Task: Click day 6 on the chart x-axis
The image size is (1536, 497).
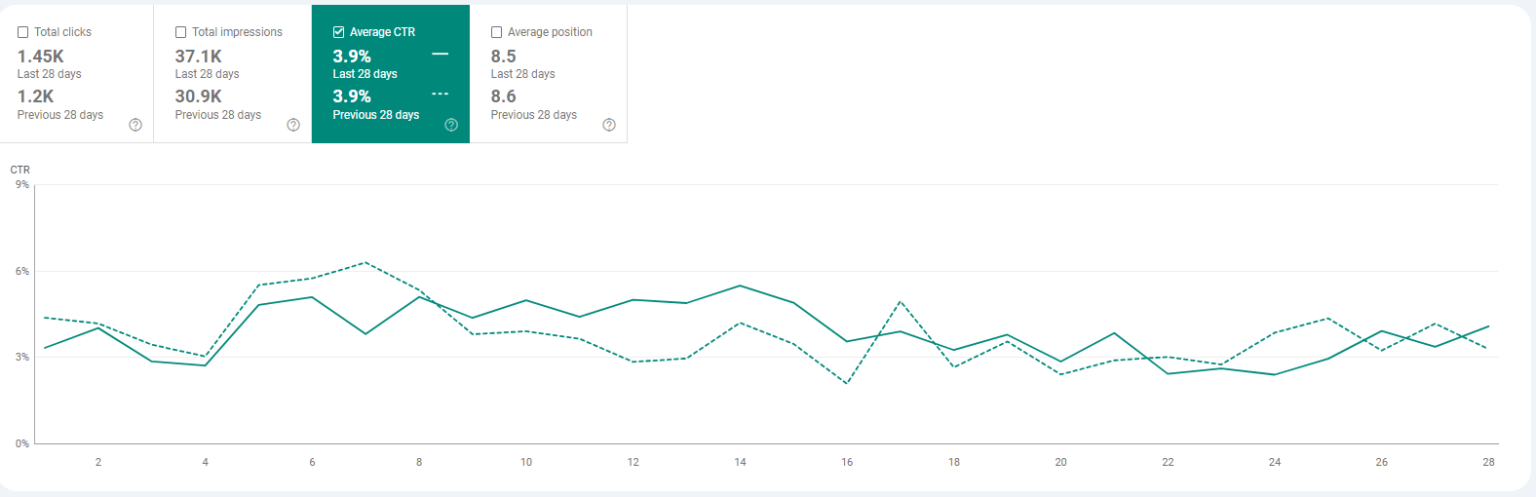Action: 312,462
